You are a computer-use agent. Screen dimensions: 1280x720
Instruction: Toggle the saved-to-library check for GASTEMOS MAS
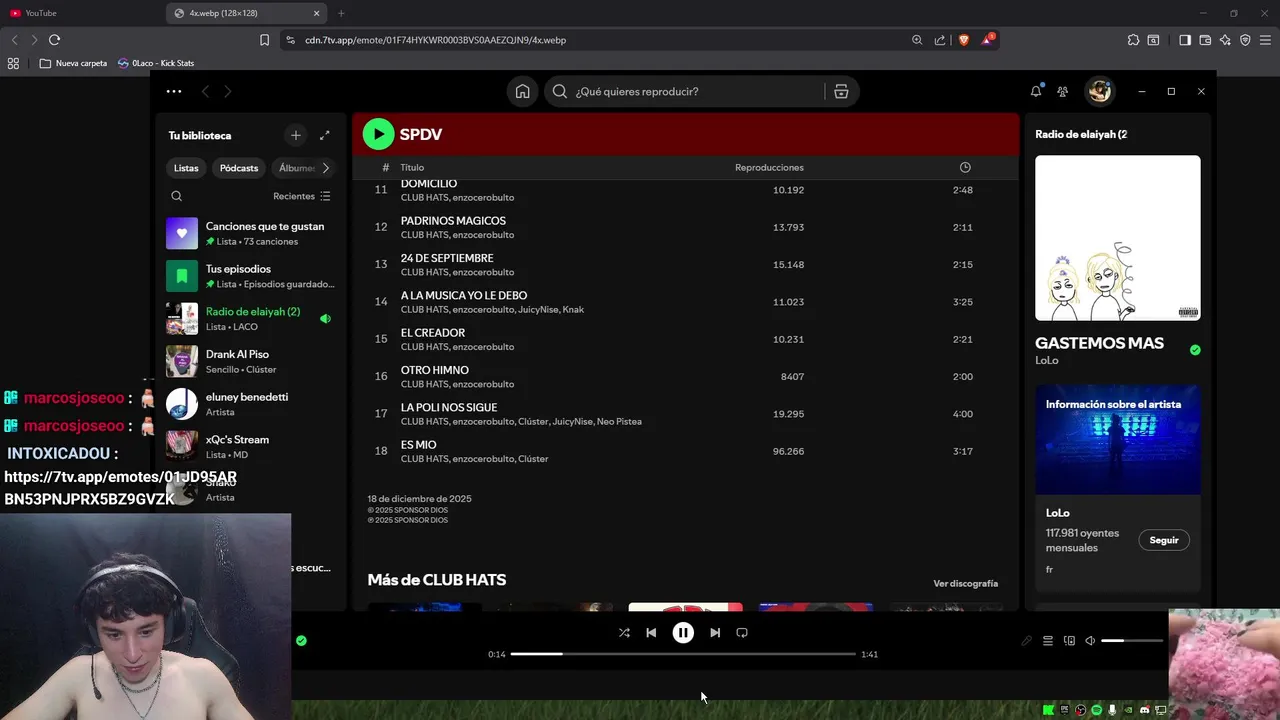1195,350
